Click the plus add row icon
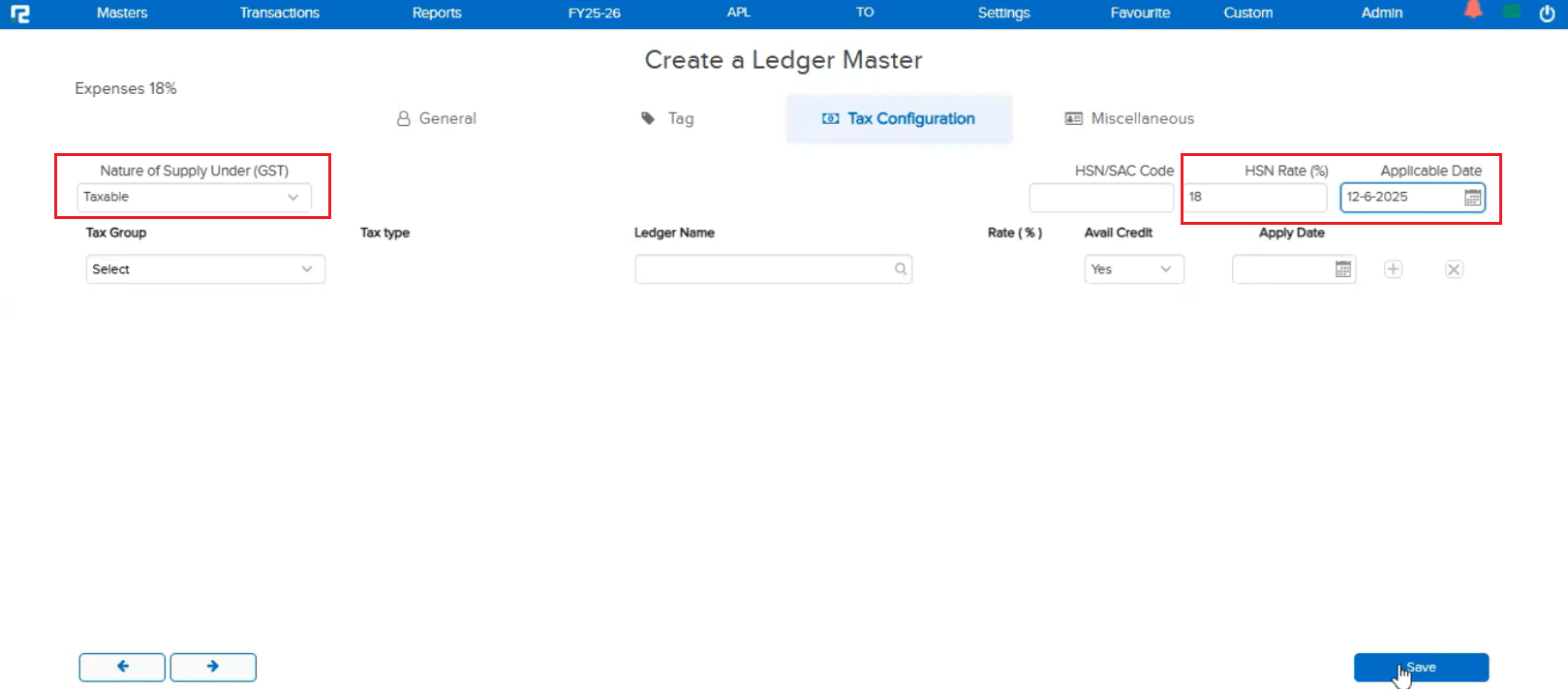 pyautogui.click(x=1393, y=269)
